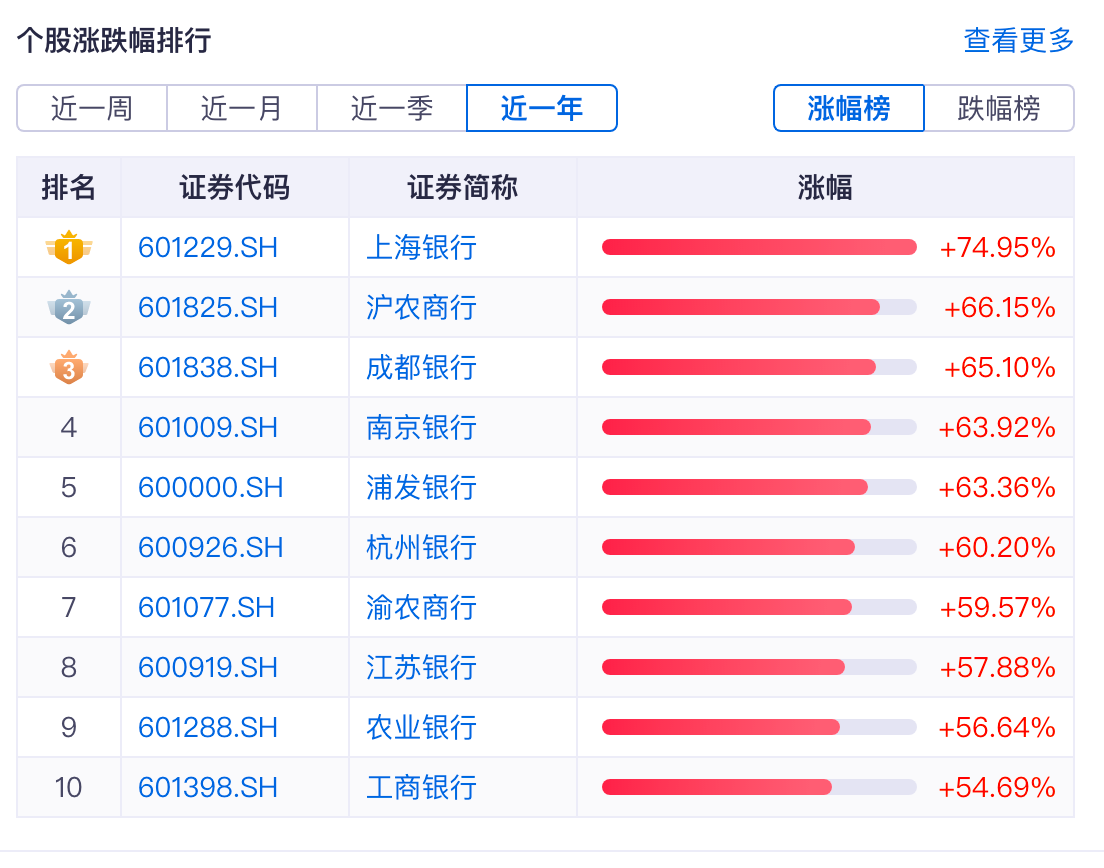1104x868 pixels.
Task: Click the 沪农商行 gain progress bar
Action: coord(759,307)
